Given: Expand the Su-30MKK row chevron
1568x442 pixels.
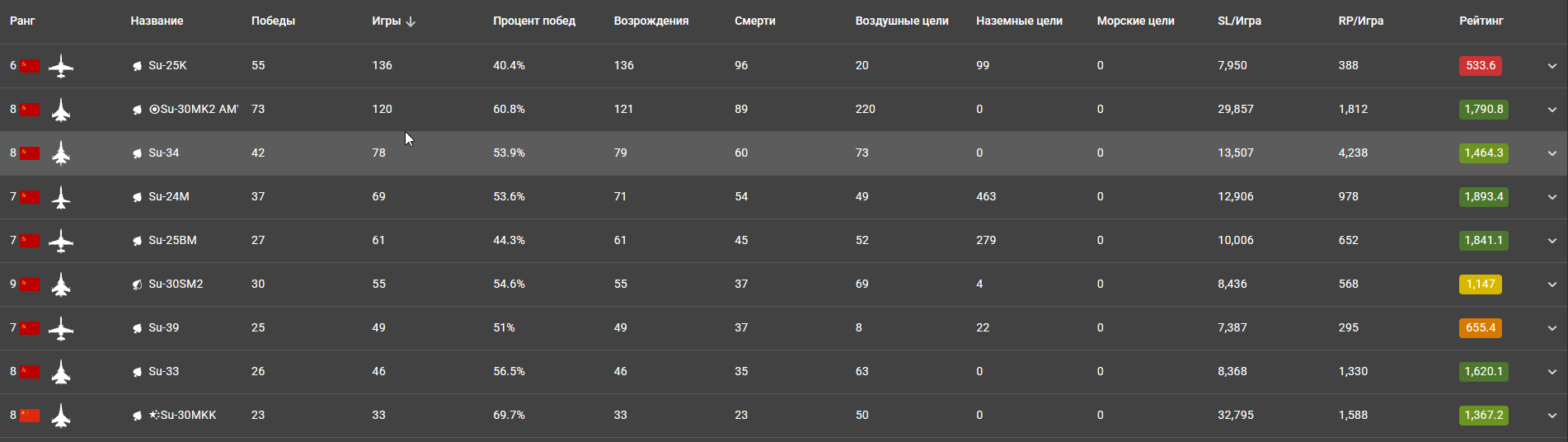Looking at the screenshot, I should [x=1552, y=416].
